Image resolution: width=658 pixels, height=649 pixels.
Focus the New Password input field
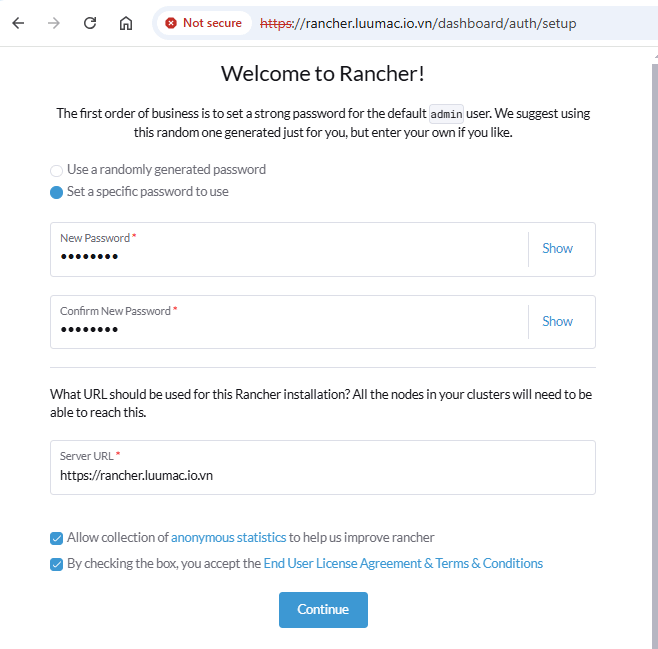tap(289, 250)
